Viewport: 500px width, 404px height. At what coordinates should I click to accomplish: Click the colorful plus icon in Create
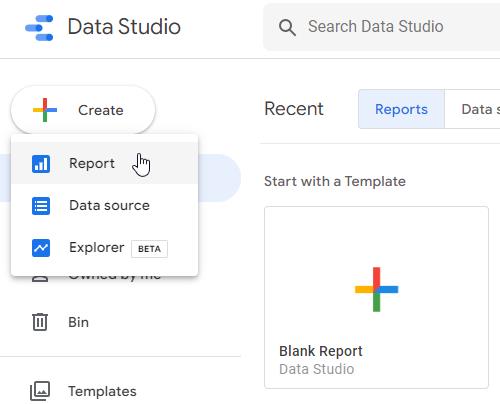[x=45, y=110]
